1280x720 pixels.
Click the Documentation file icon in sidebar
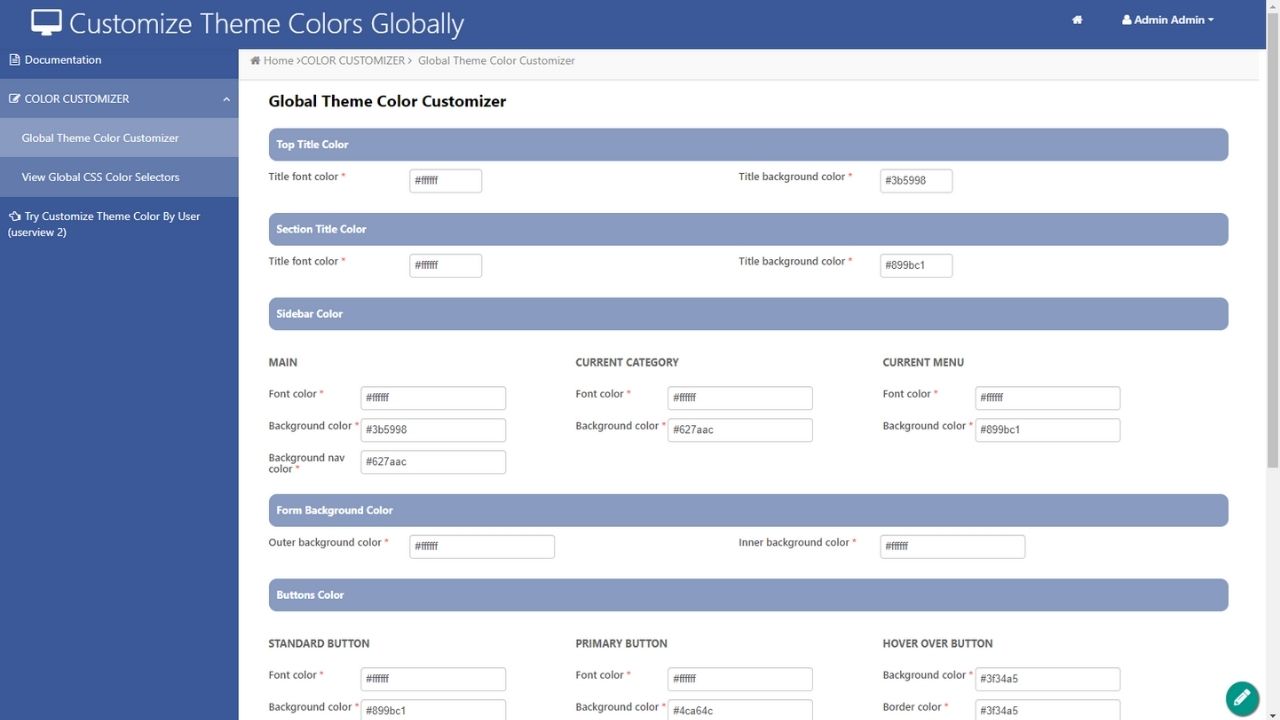[x=14, y=60]
